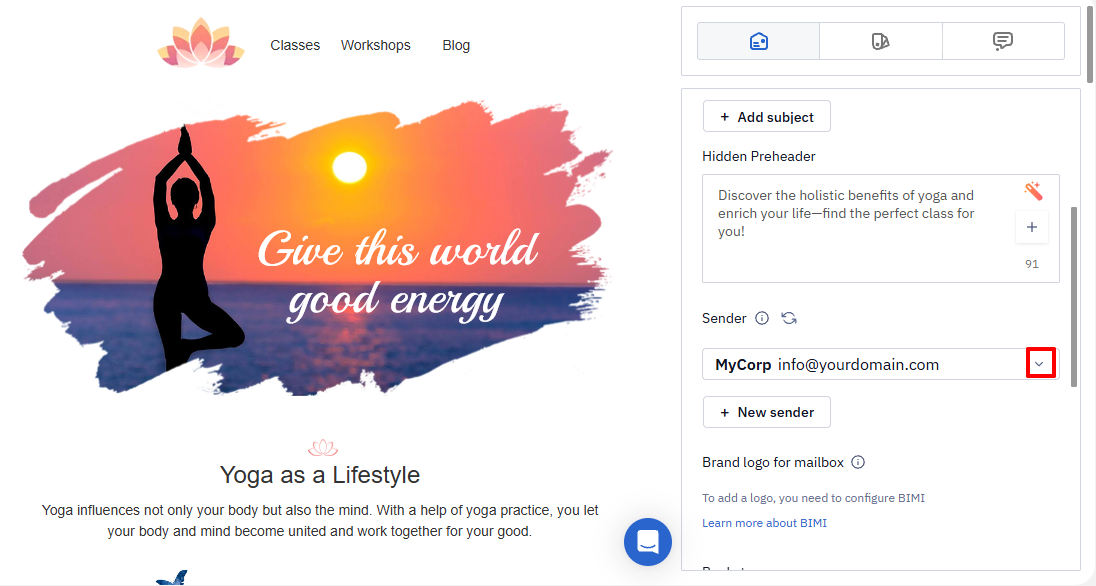The height and width of the screenshot is (586, 1096).
Task: Expand the MyCorp sender dropdown arrow
Action: click(1039, 364)
